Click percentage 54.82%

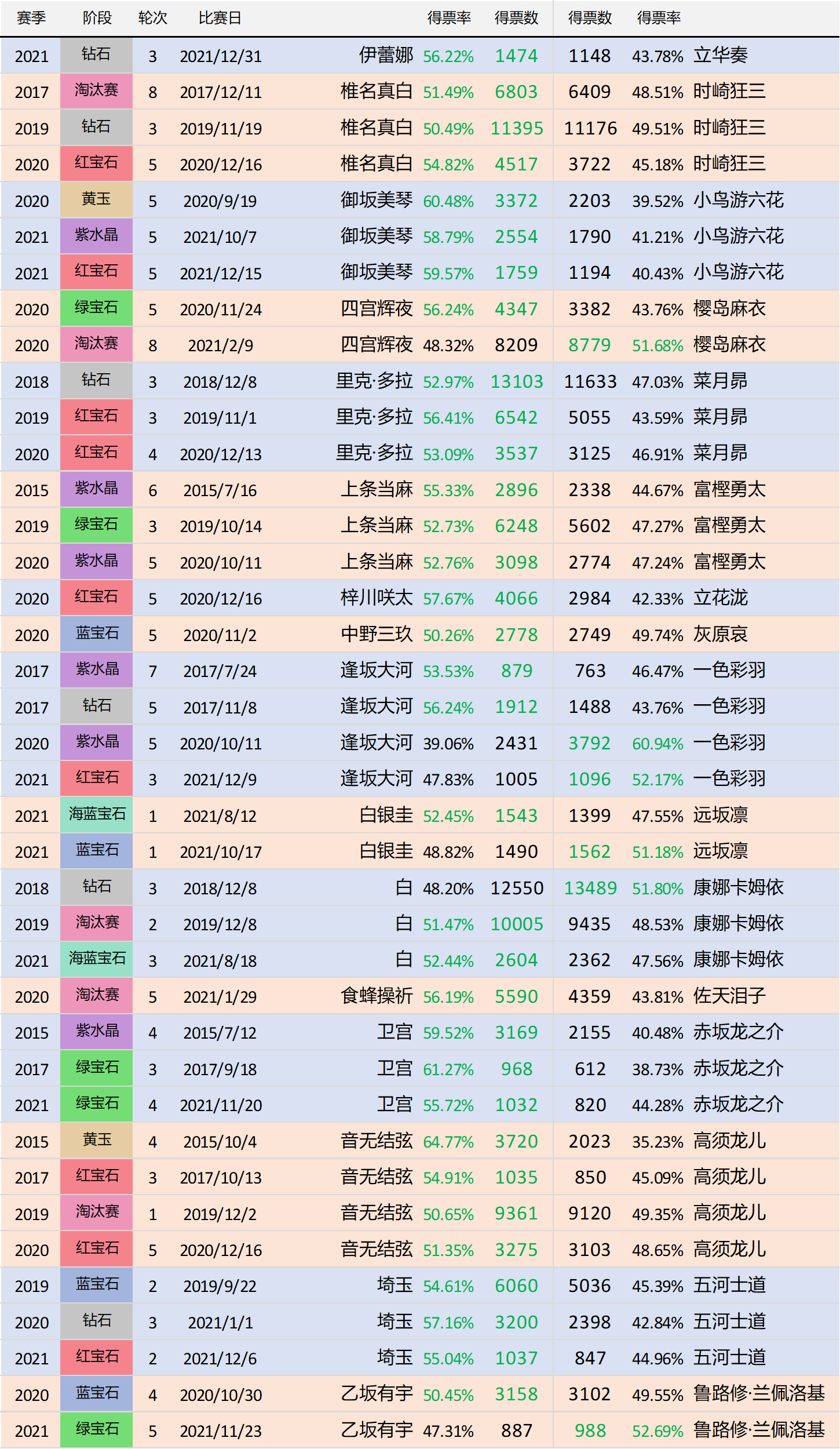tap(448, 165)
